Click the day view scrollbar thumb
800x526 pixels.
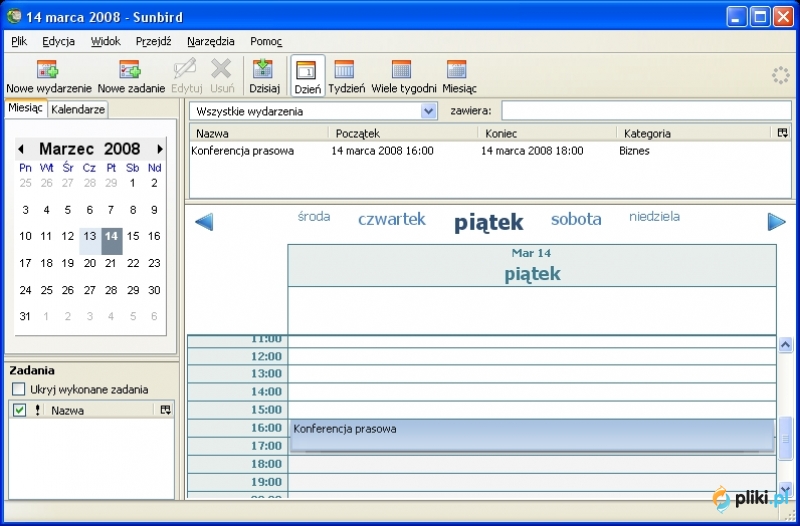pos(785,438)
